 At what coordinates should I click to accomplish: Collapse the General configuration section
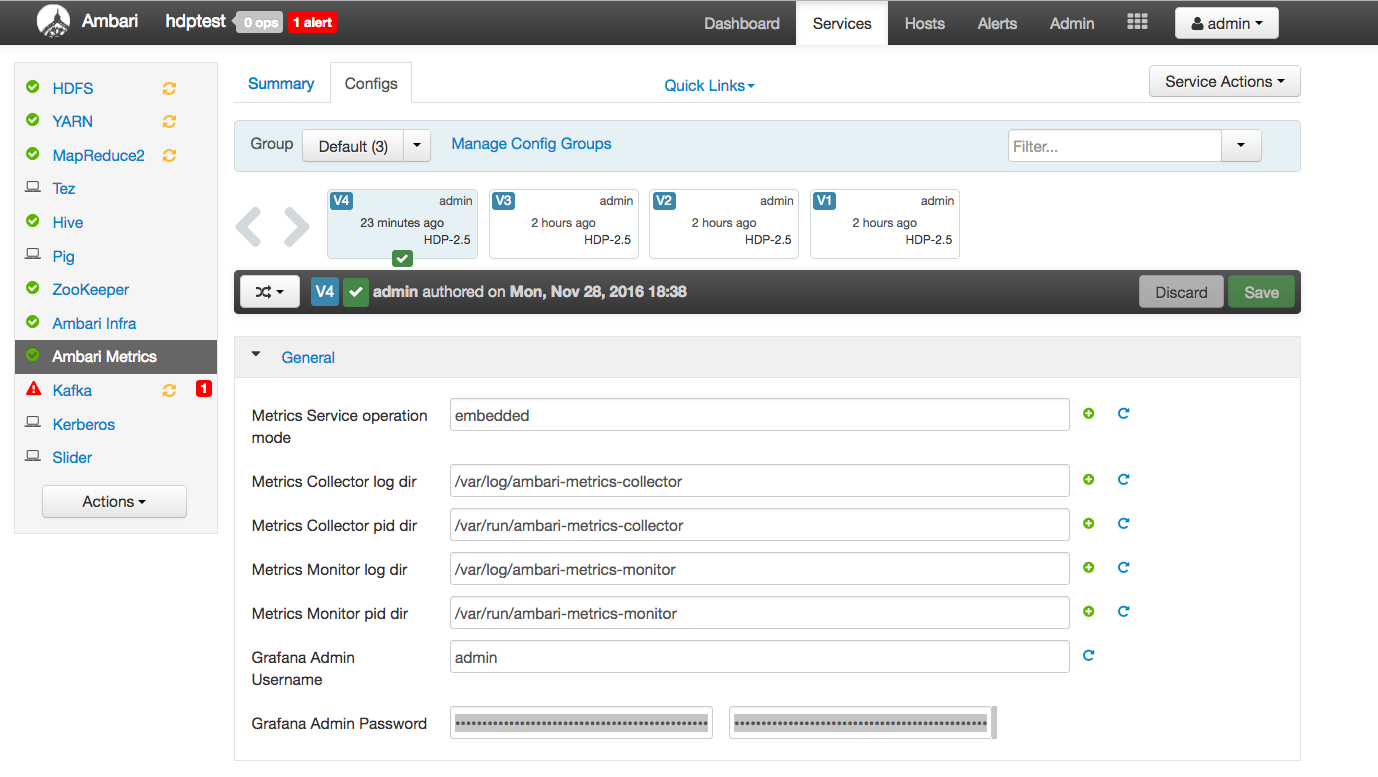(256, 355)
